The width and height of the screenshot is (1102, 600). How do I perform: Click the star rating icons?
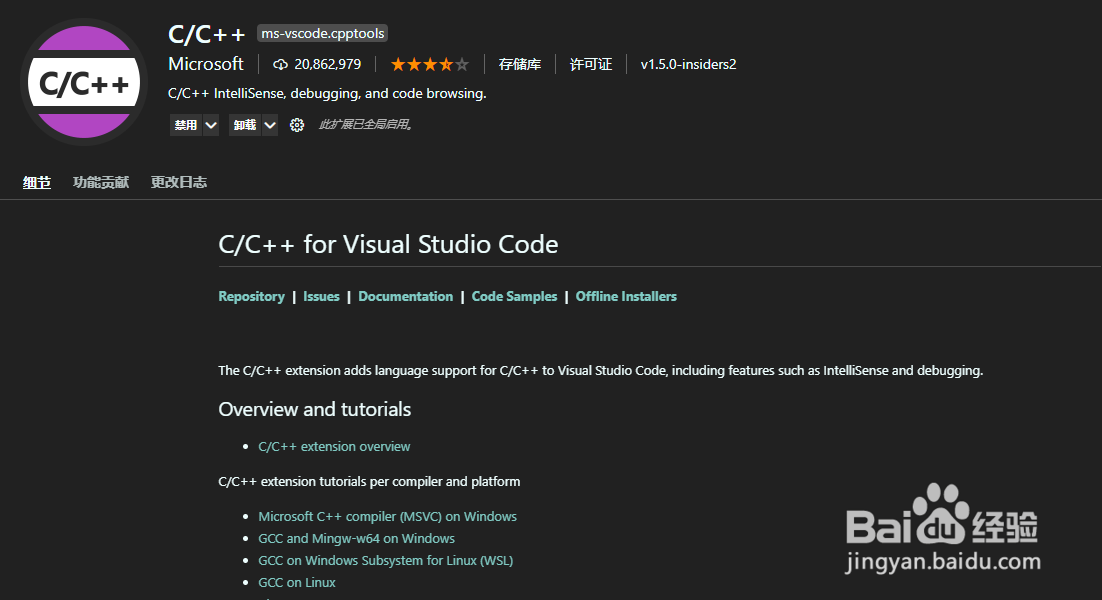coord(429,64)
